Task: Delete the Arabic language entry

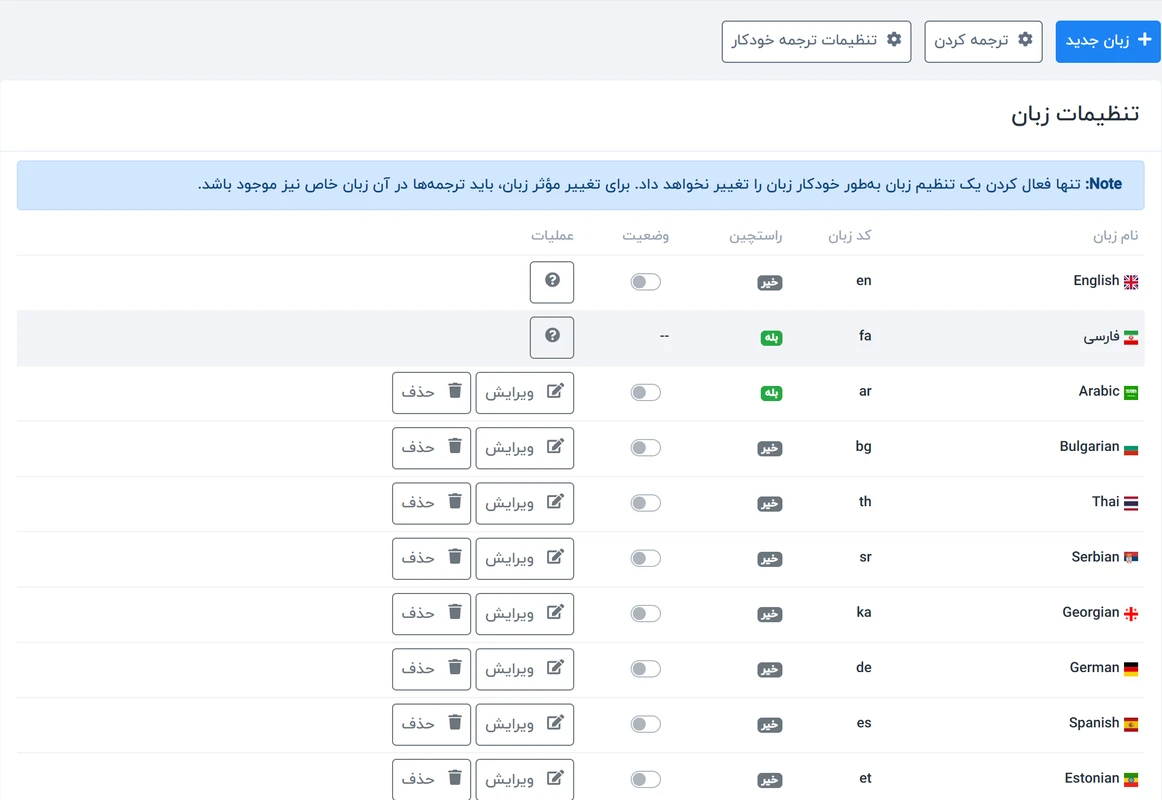Action: tap(431, 393)
